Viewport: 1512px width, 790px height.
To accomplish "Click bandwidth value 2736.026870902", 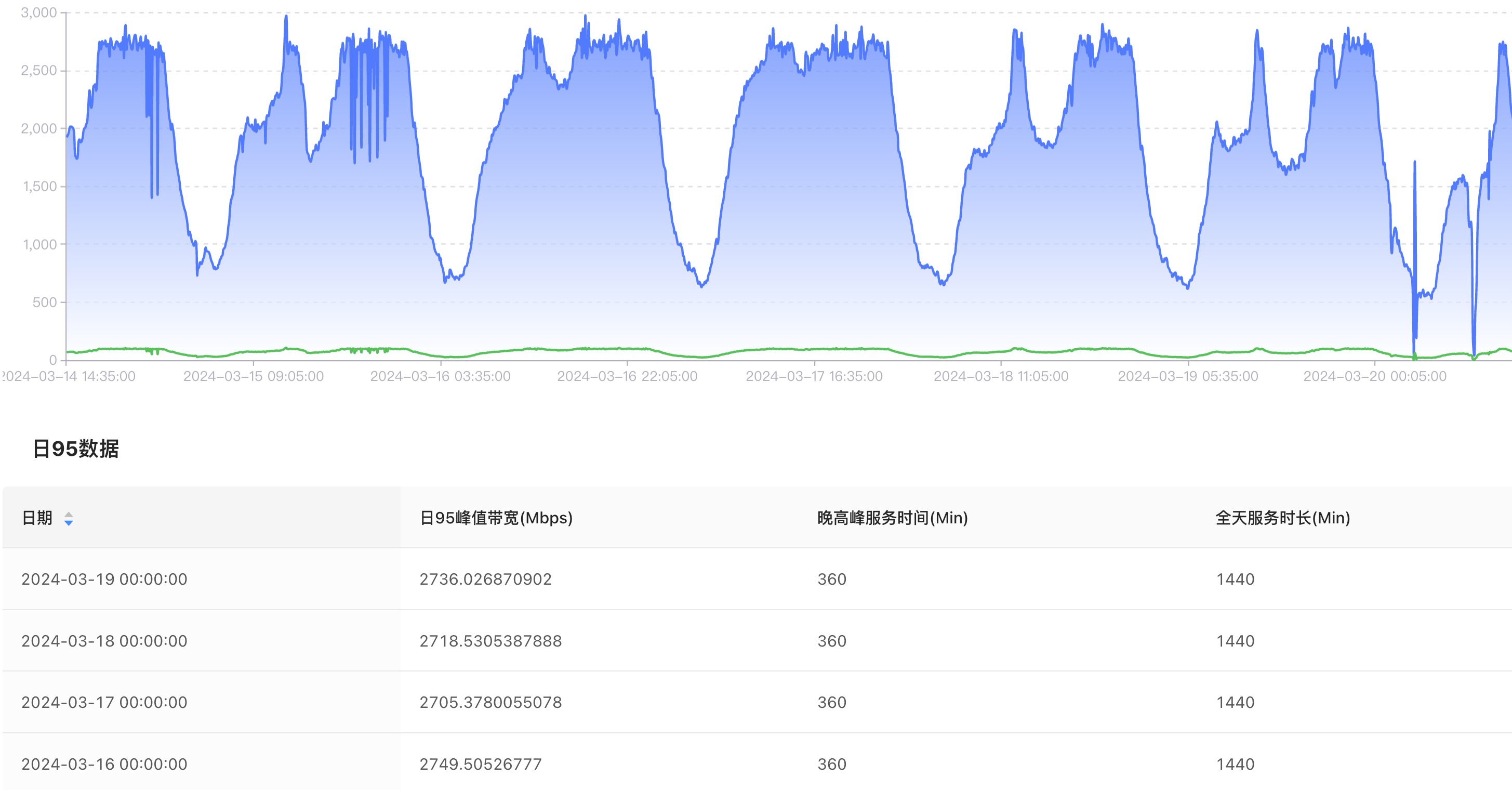I will (485, 580).
